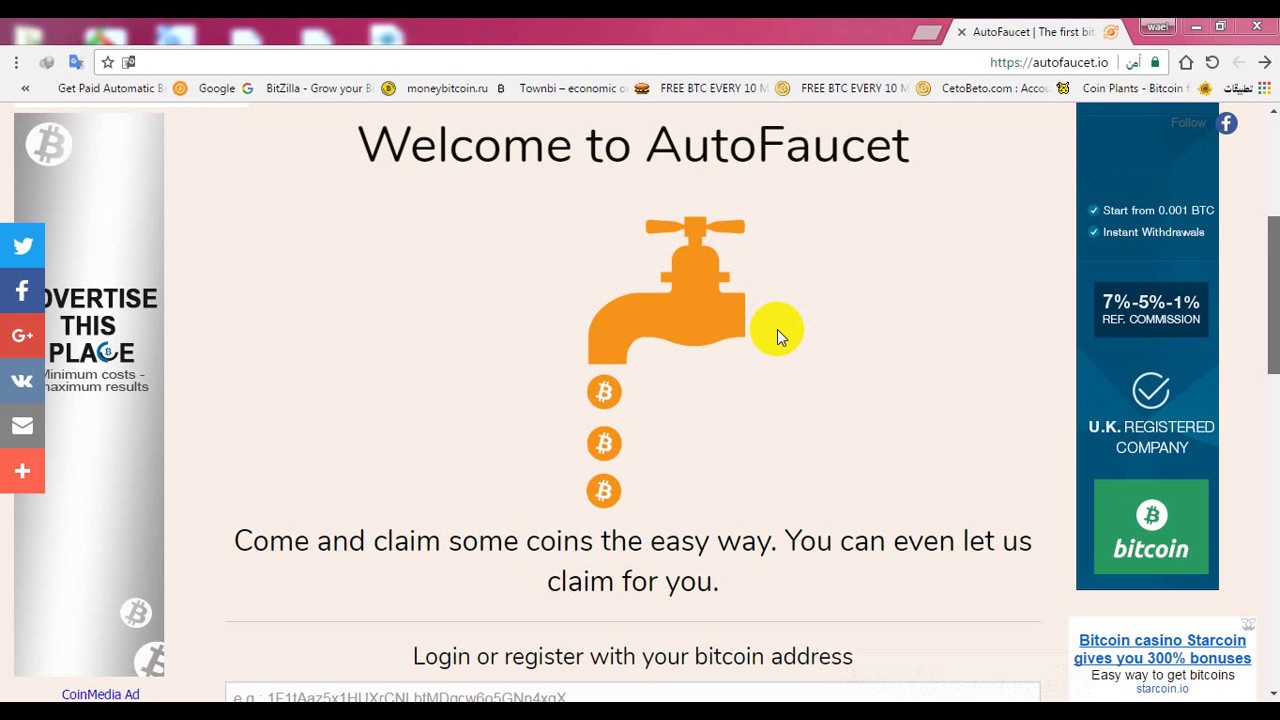Open the moneybitcoin.ru bookmark
The width and height of the screenshot is (1280, 720).
(456, 88)
